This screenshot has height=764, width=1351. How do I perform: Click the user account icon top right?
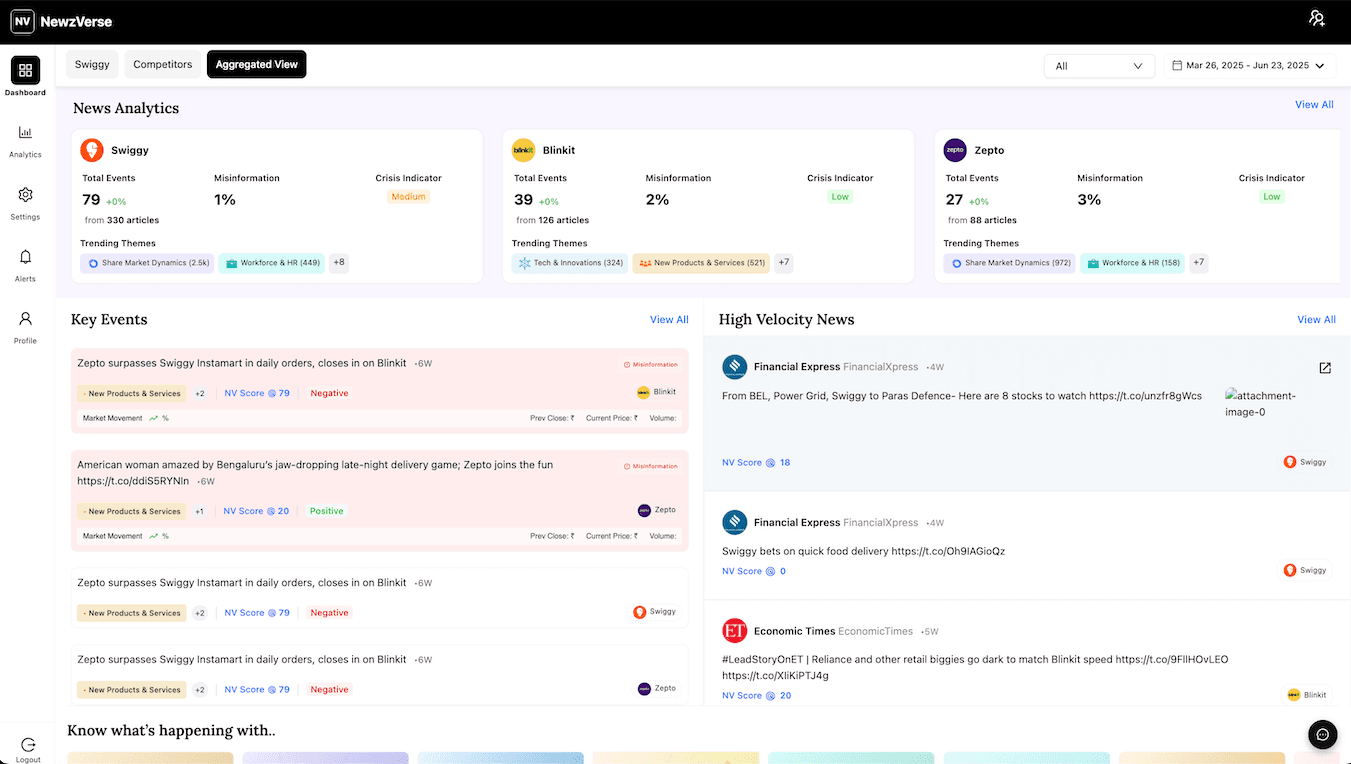pyautogui.click(x=1317, y=19)
